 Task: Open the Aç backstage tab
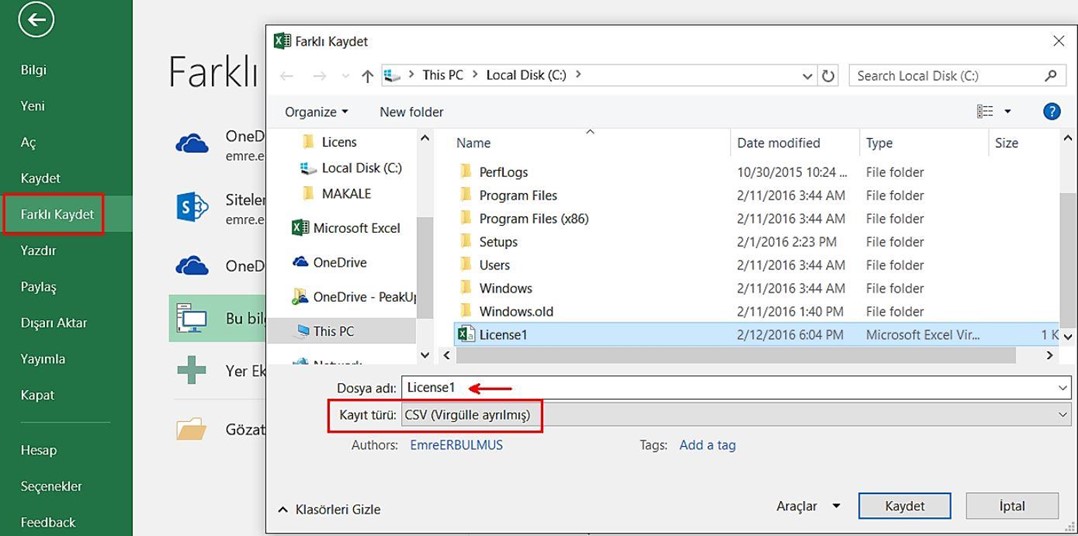click(x=28, y=142)
